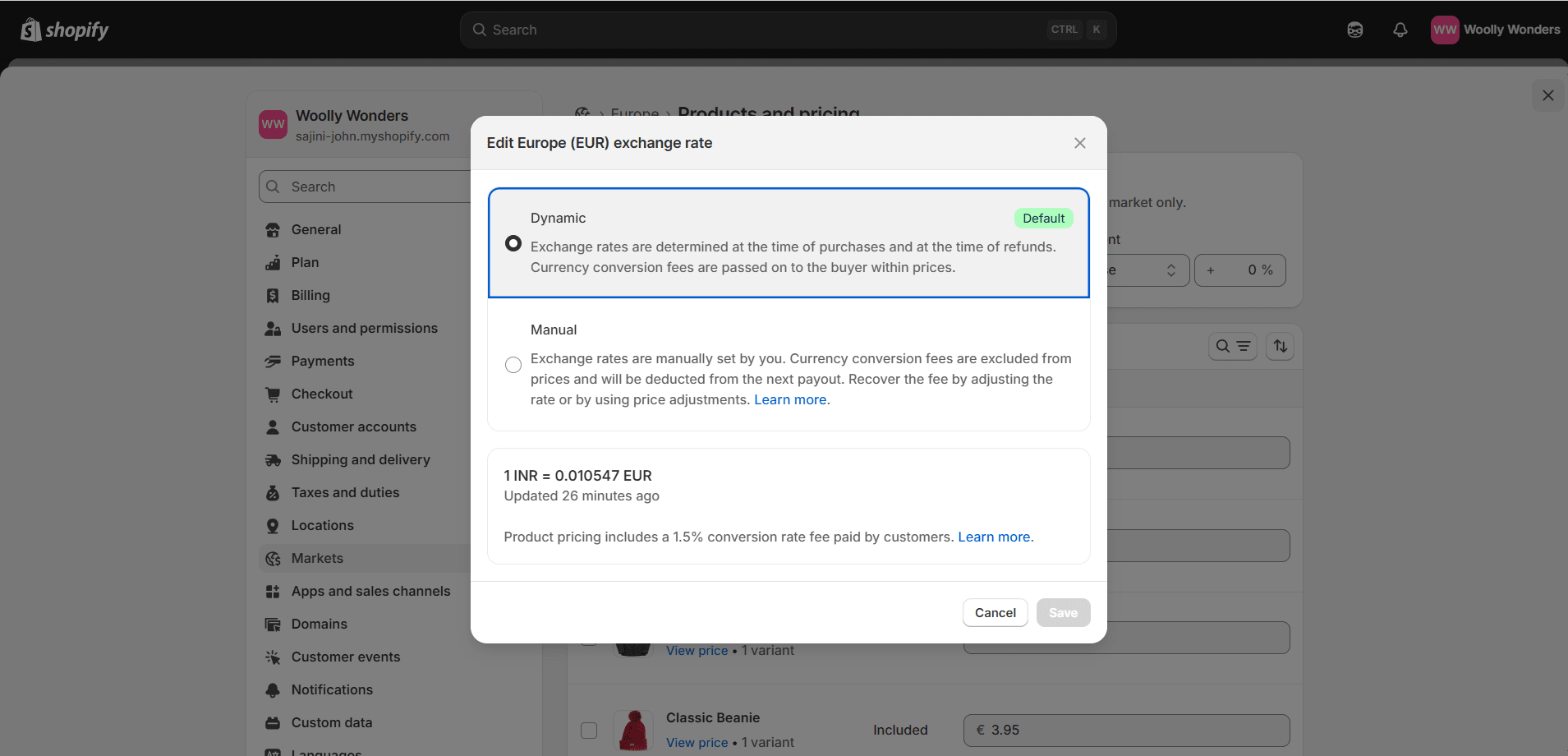
Task: Click the Billing icon in sidebar
Action: click(x=273, y=296)
